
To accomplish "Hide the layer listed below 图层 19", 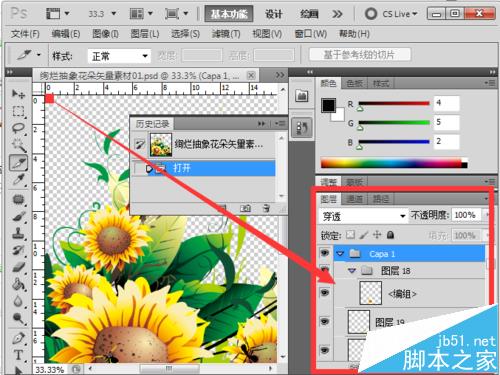I will pyautogui.click(x=325, y=350).
